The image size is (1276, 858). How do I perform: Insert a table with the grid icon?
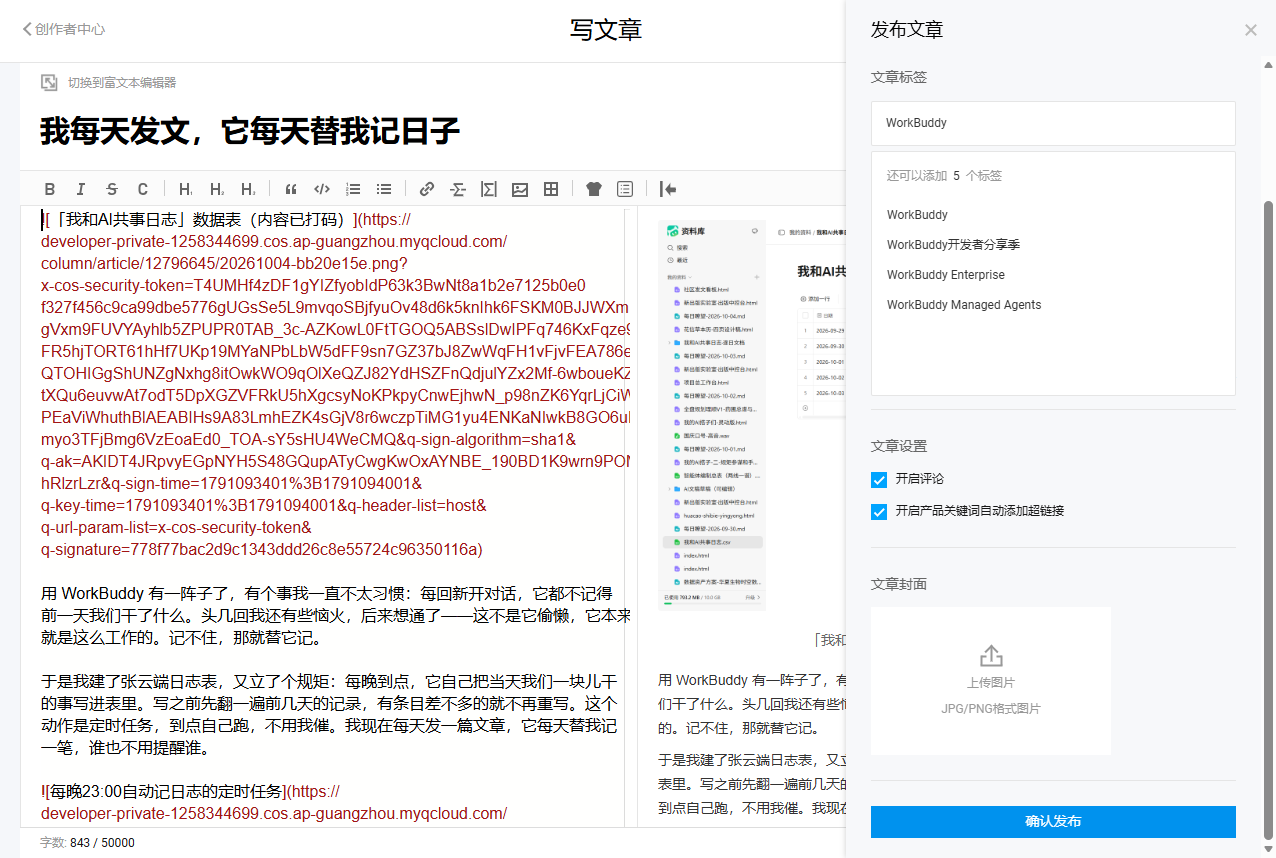click(x=551, y=189)
